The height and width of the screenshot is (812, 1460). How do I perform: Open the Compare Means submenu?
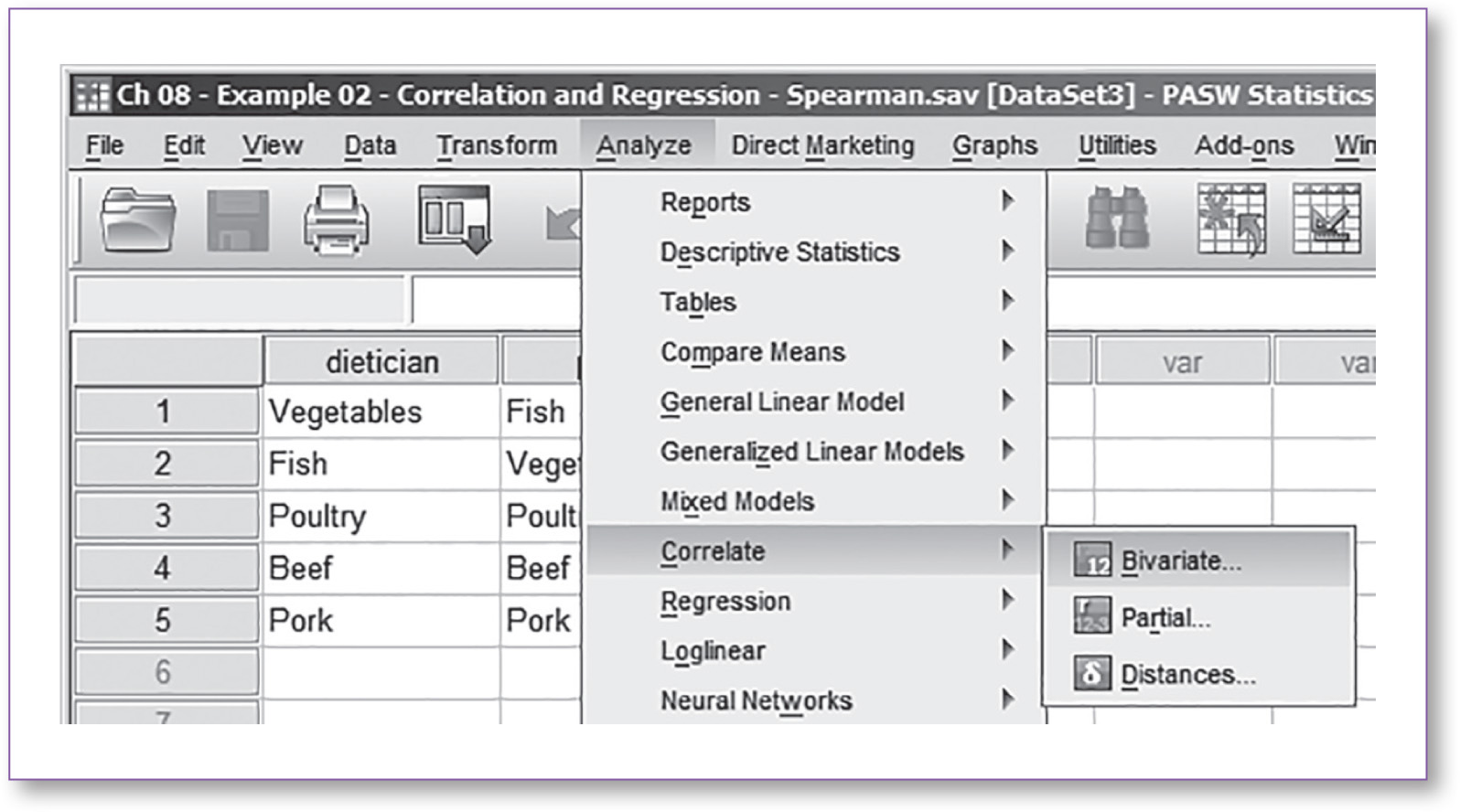point(752,352)
